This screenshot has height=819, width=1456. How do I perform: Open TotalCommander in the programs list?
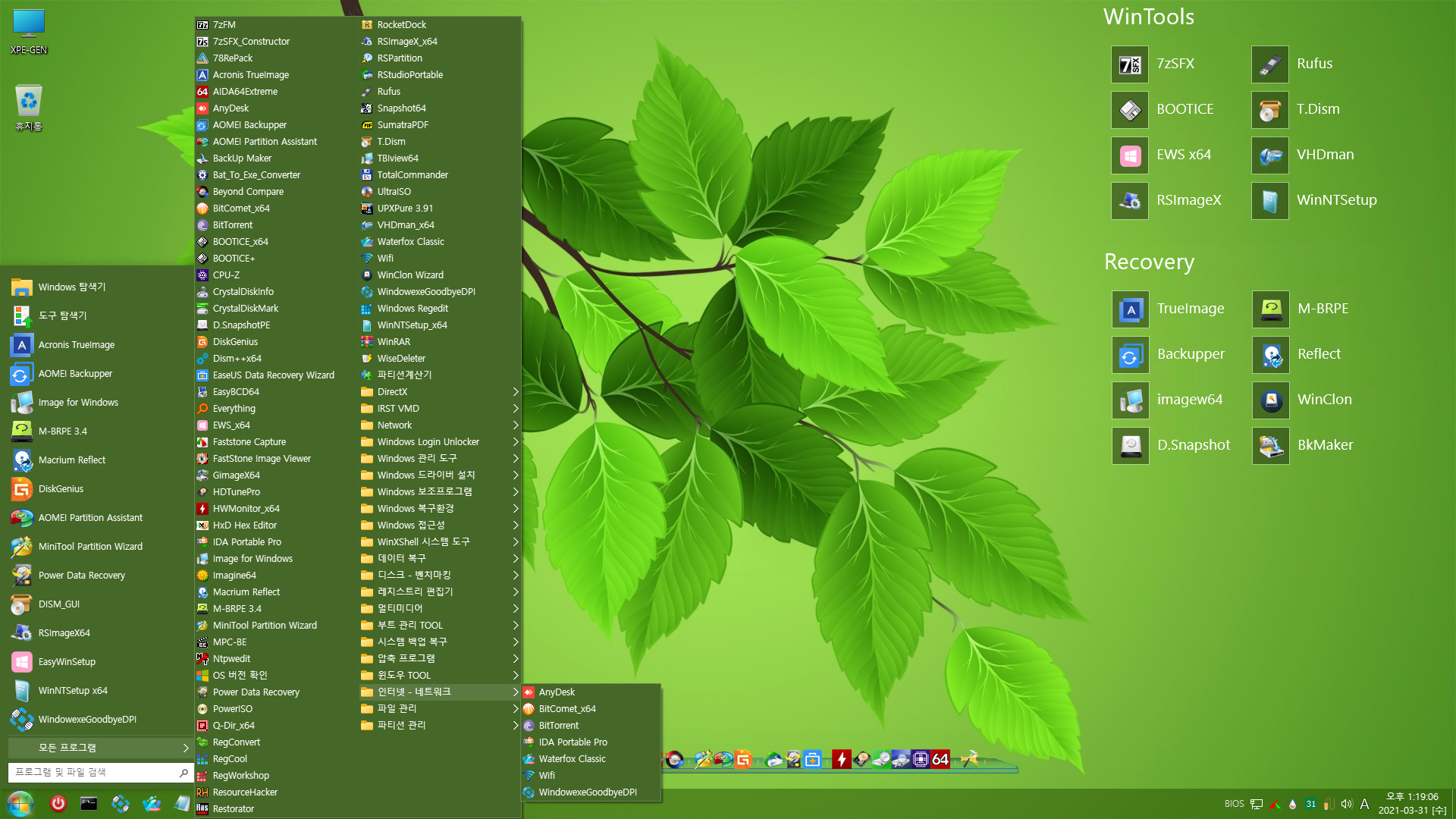coord(440,175)
